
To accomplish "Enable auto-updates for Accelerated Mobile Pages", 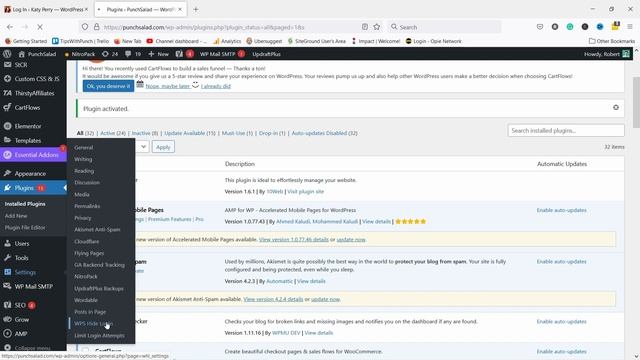I will click(562, 210).
